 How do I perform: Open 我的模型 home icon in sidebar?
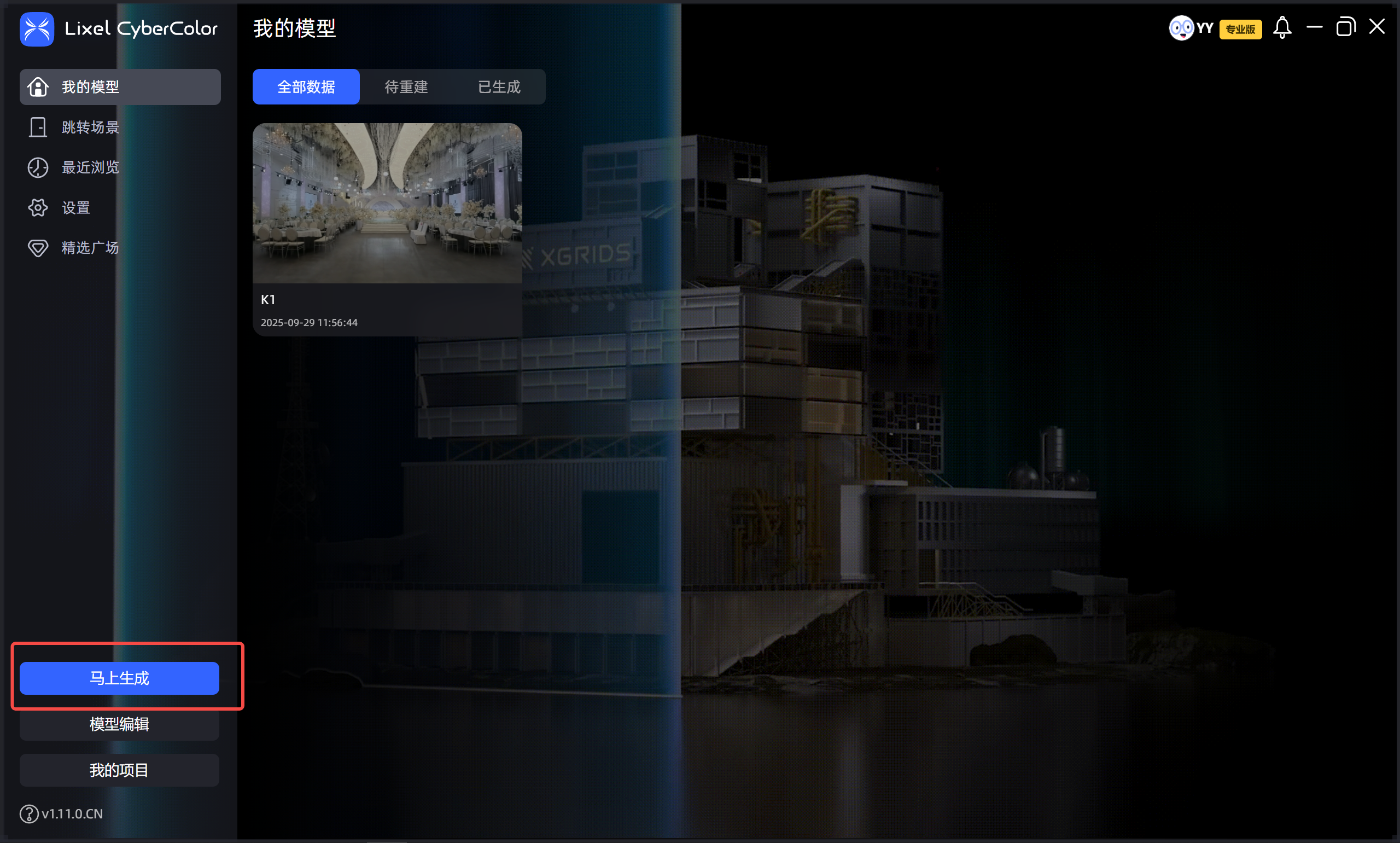tap(38, 87)
